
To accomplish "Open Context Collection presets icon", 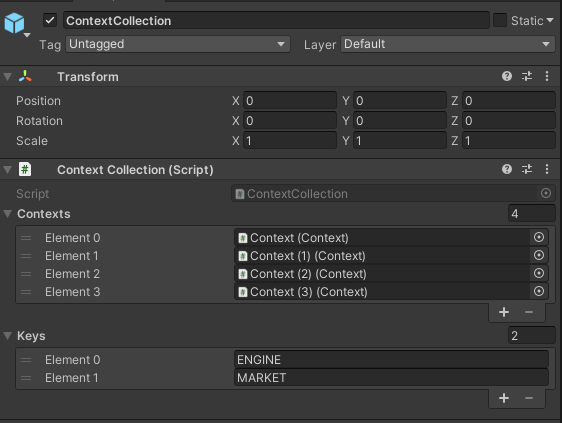I will (x=527, y=169).
